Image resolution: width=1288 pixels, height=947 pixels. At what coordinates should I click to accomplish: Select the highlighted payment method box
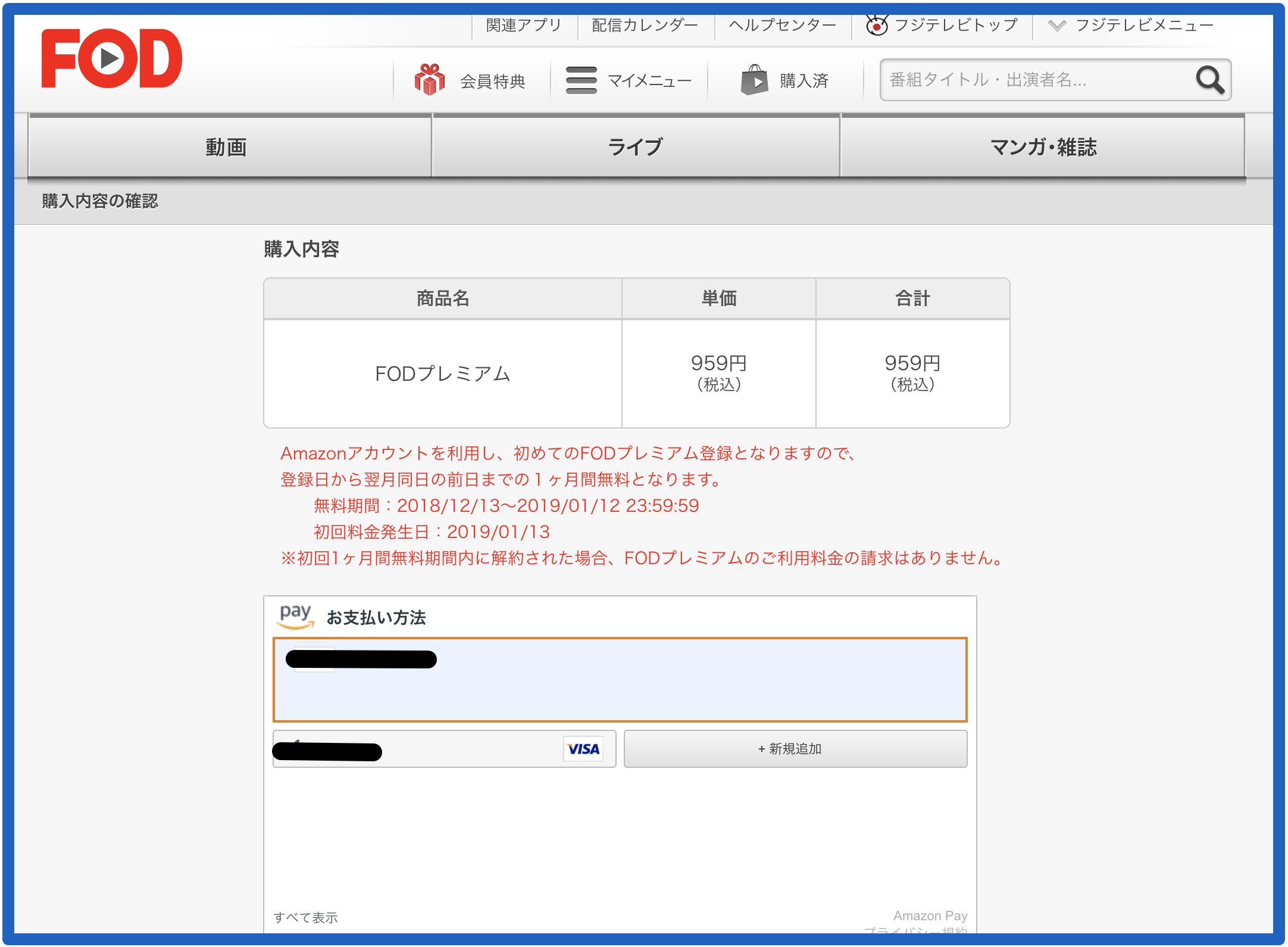tap(619, 680)
